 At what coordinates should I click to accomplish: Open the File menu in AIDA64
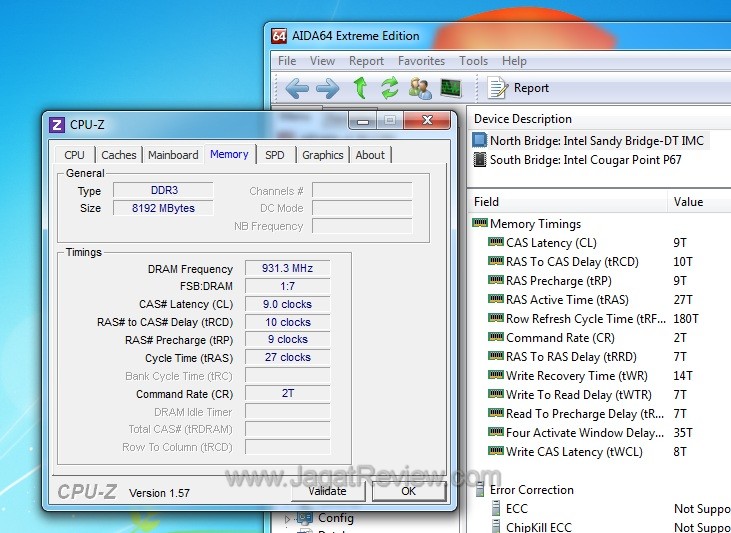click(287, 61)
